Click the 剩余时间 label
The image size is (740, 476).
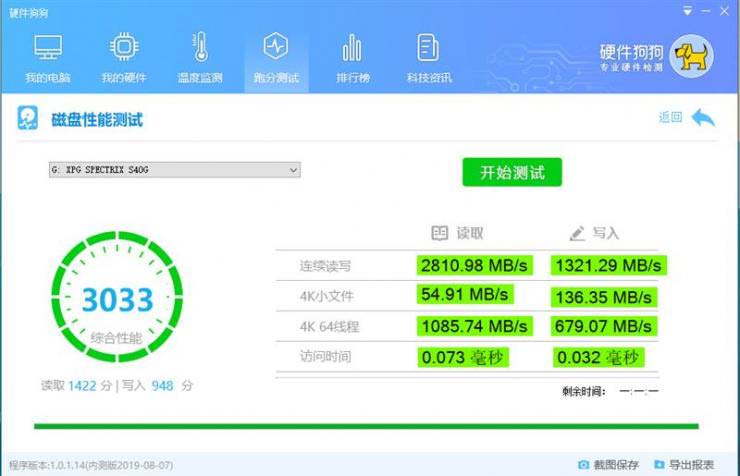(x=583, y=391)
